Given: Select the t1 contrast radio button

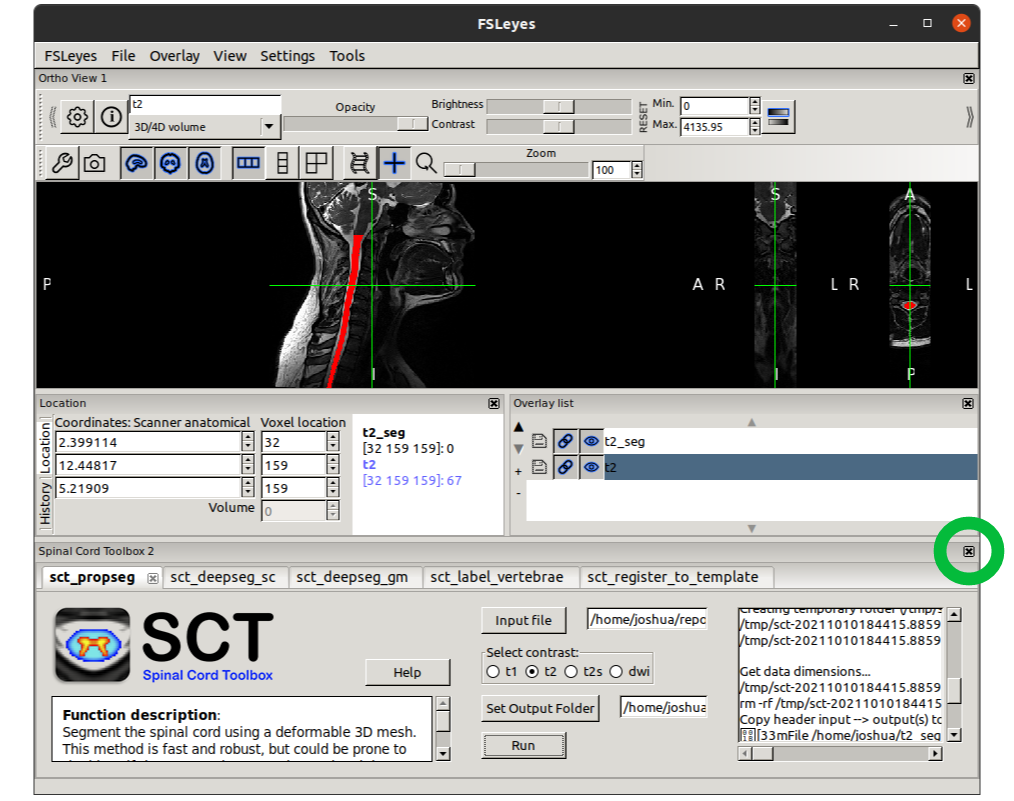Looking at the screenshot, I should (x=493, y=672).
